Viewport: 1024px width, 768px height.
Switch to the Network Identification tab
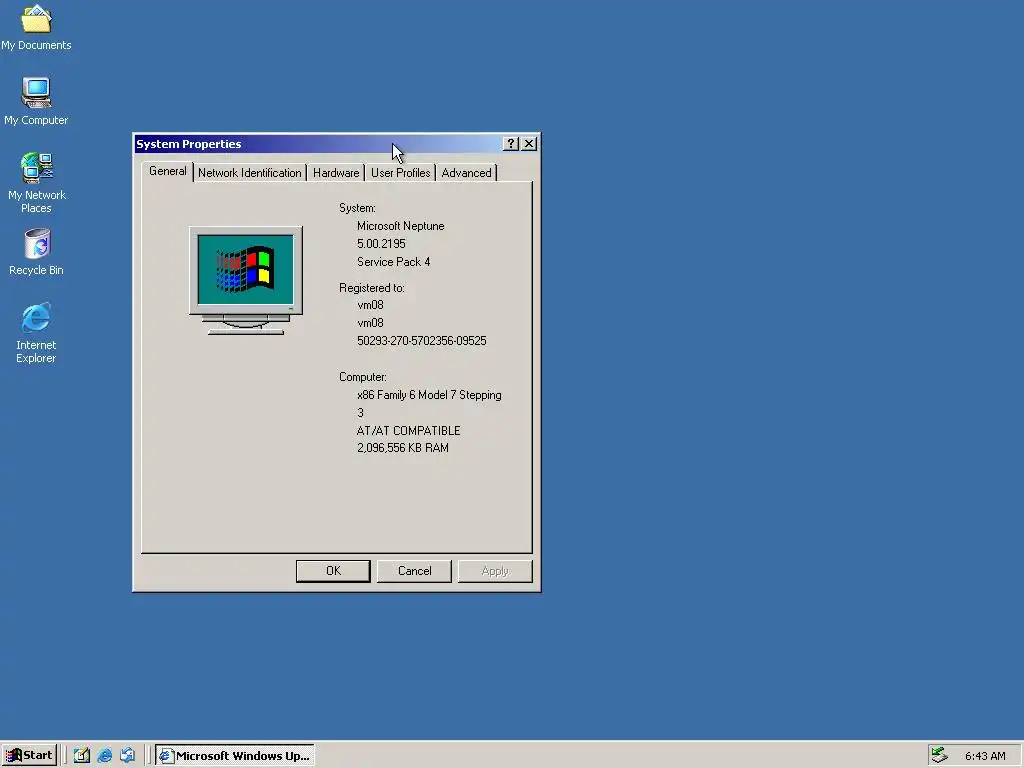pos(249,173)
